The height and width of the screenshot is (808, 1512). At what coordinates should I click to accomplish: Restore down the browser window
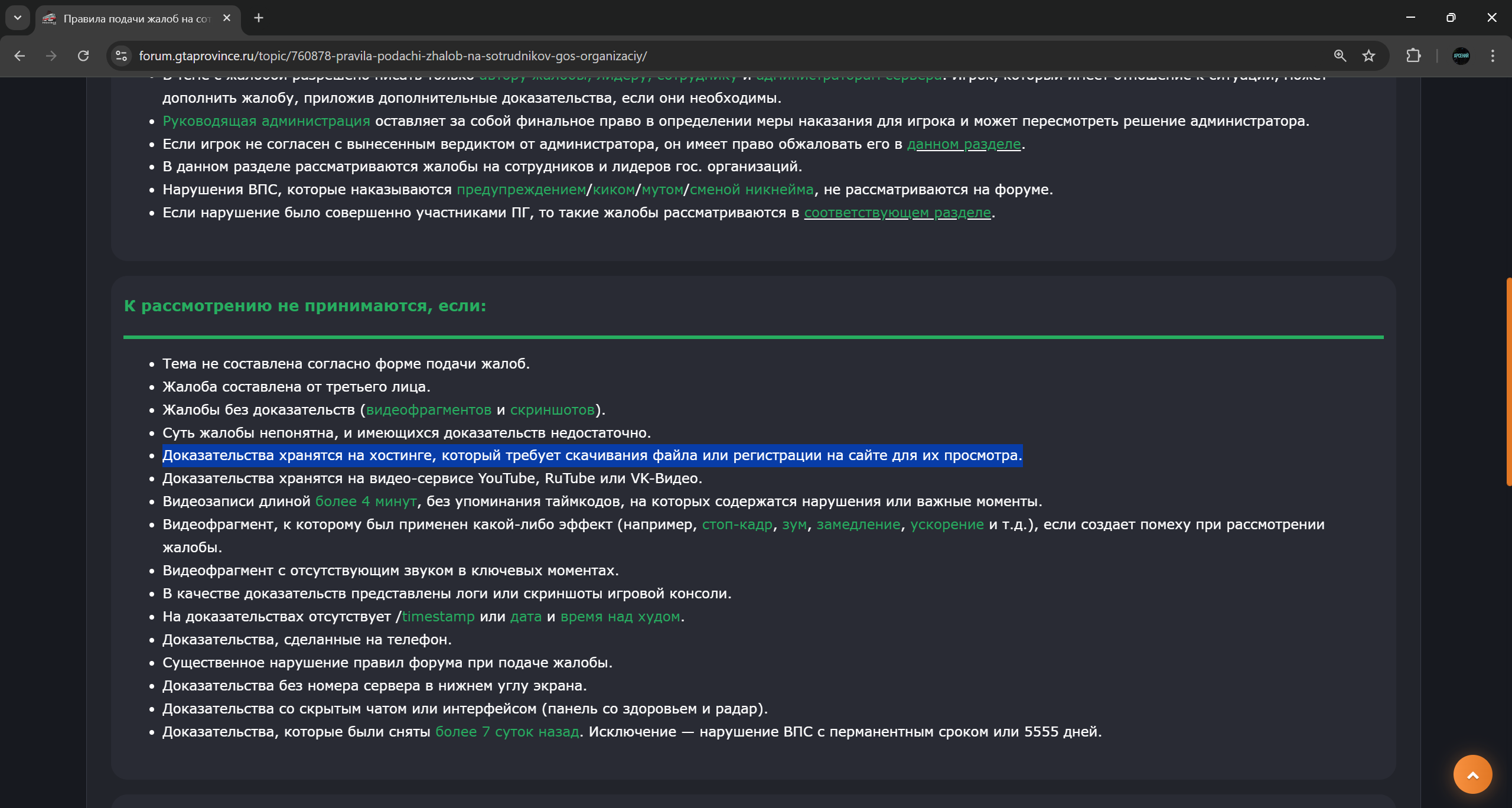[x=1451, y=18]
